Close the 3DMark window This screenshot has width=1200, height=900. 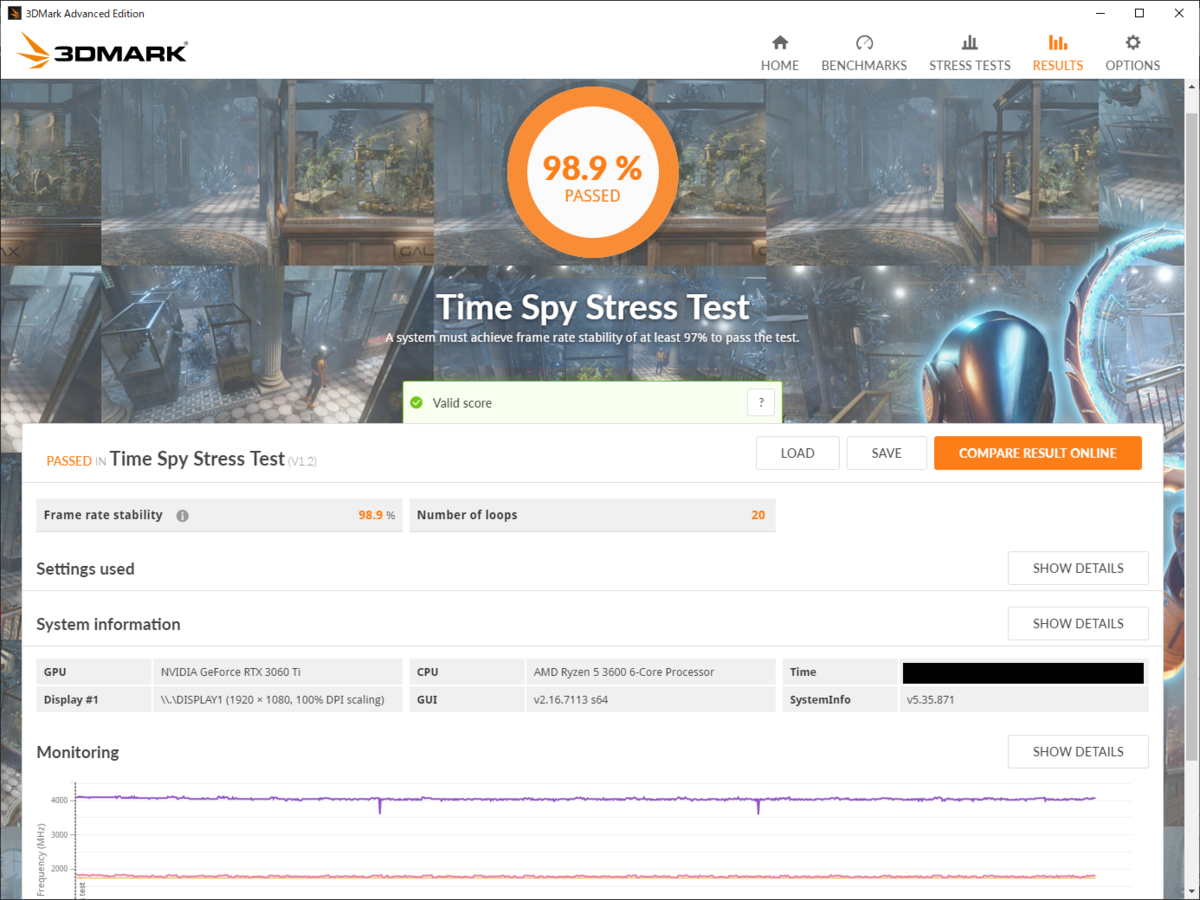[x=1181, y=14]
